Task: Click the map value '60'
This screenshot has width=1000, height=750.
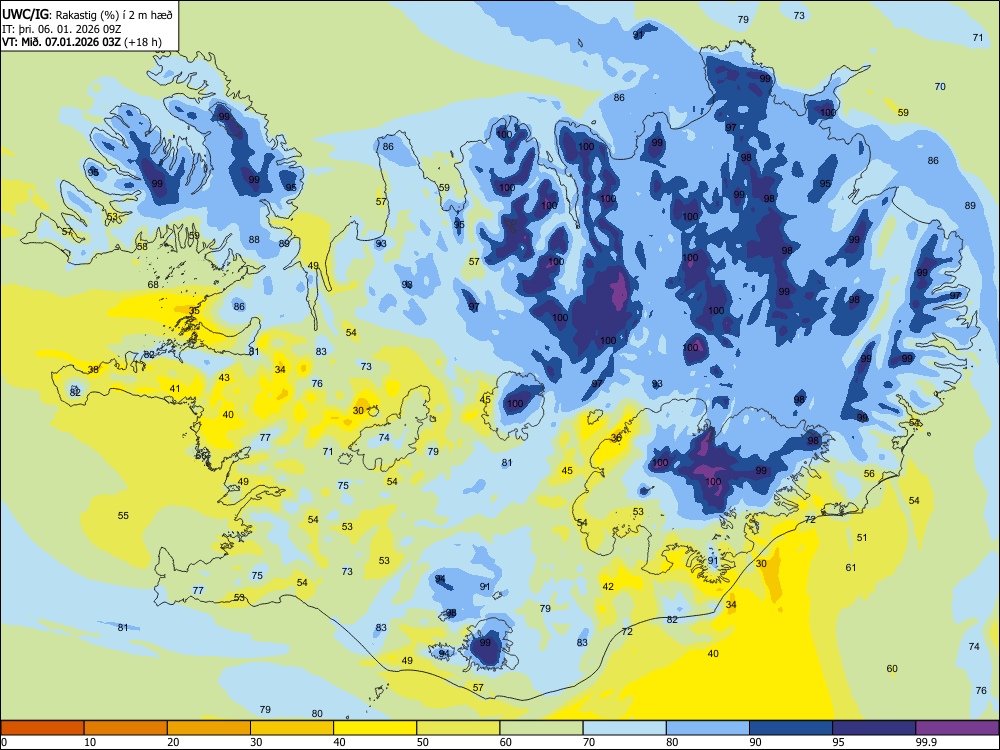Action: (x=892, y=668)
